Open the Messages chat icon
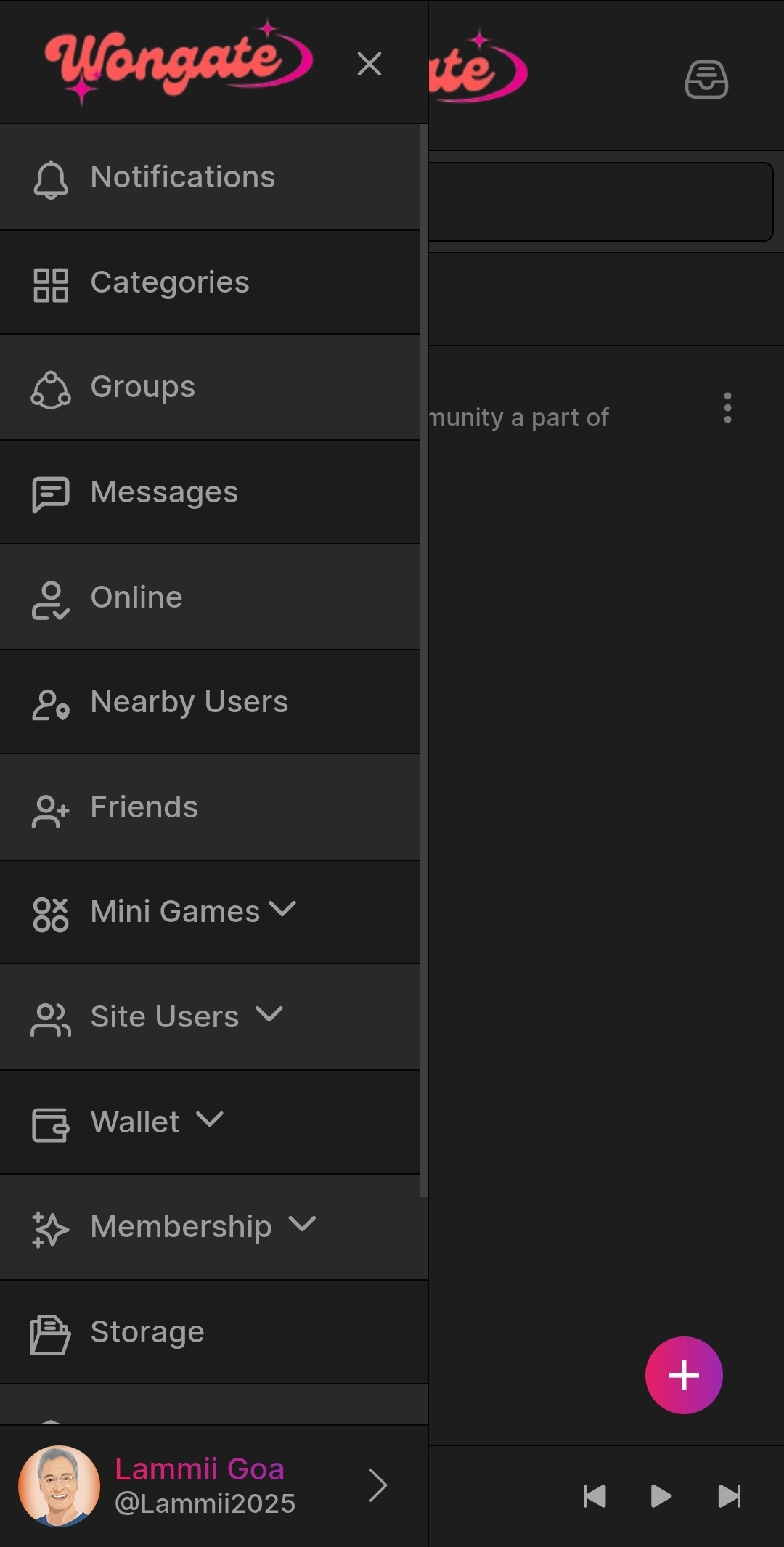 51,494
